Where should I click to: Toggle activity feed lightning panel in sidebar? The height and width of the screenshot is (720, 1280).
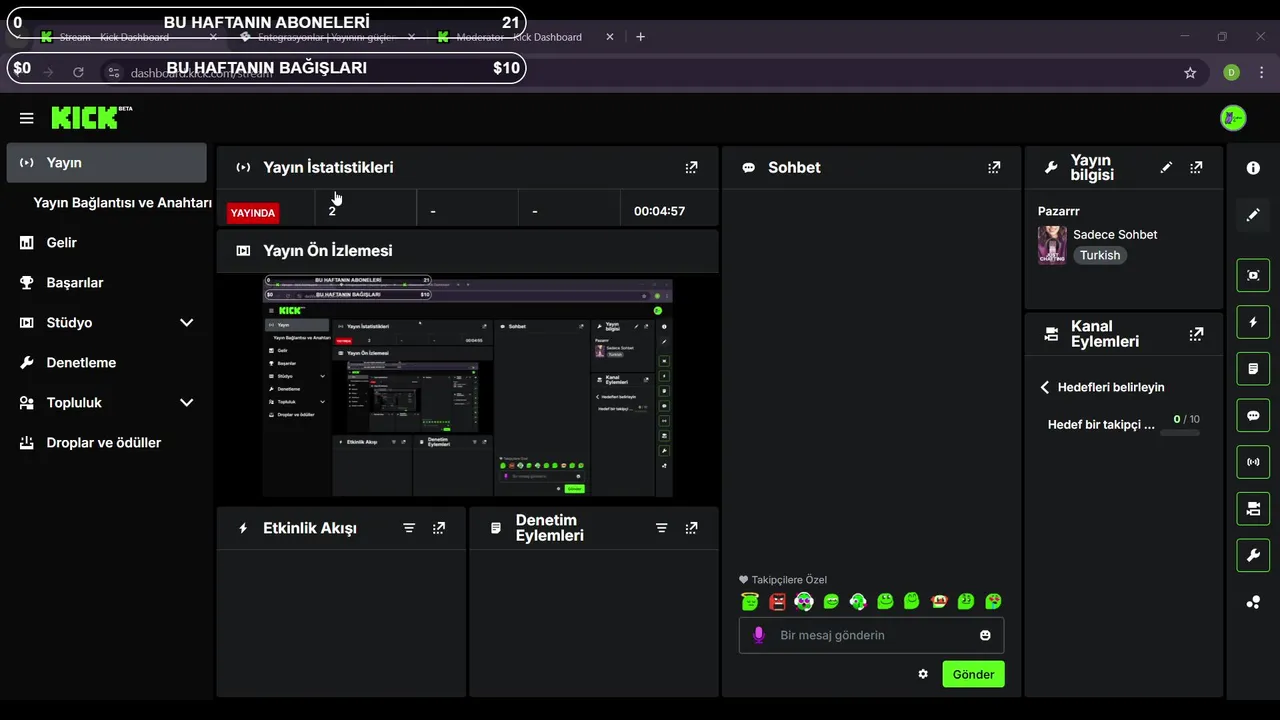(x=1253, y=322)
